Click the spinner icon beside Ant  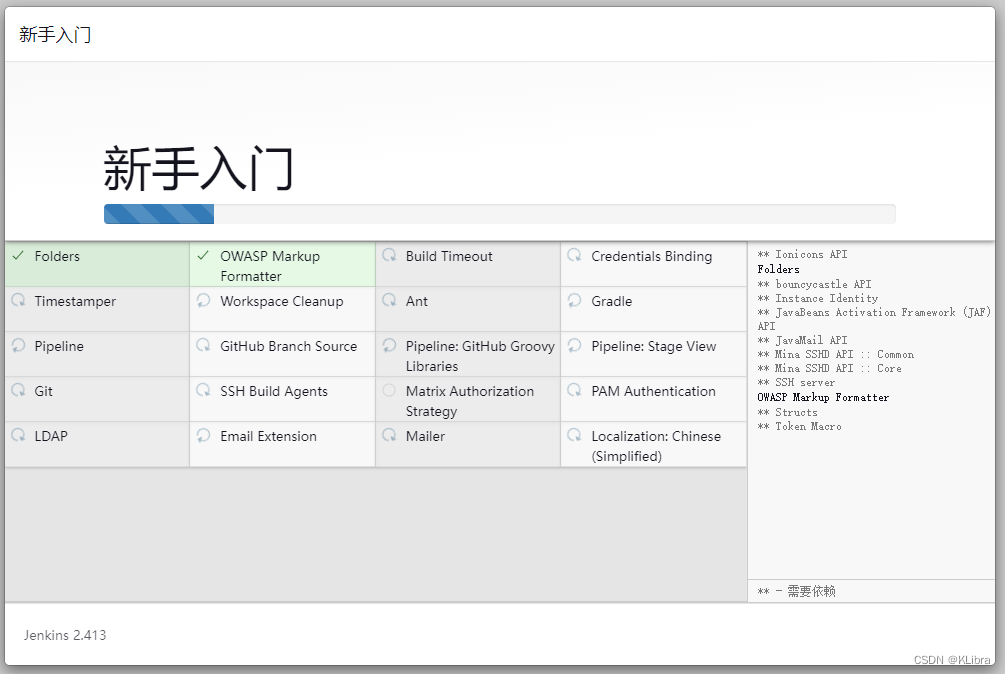pos(389,300)
